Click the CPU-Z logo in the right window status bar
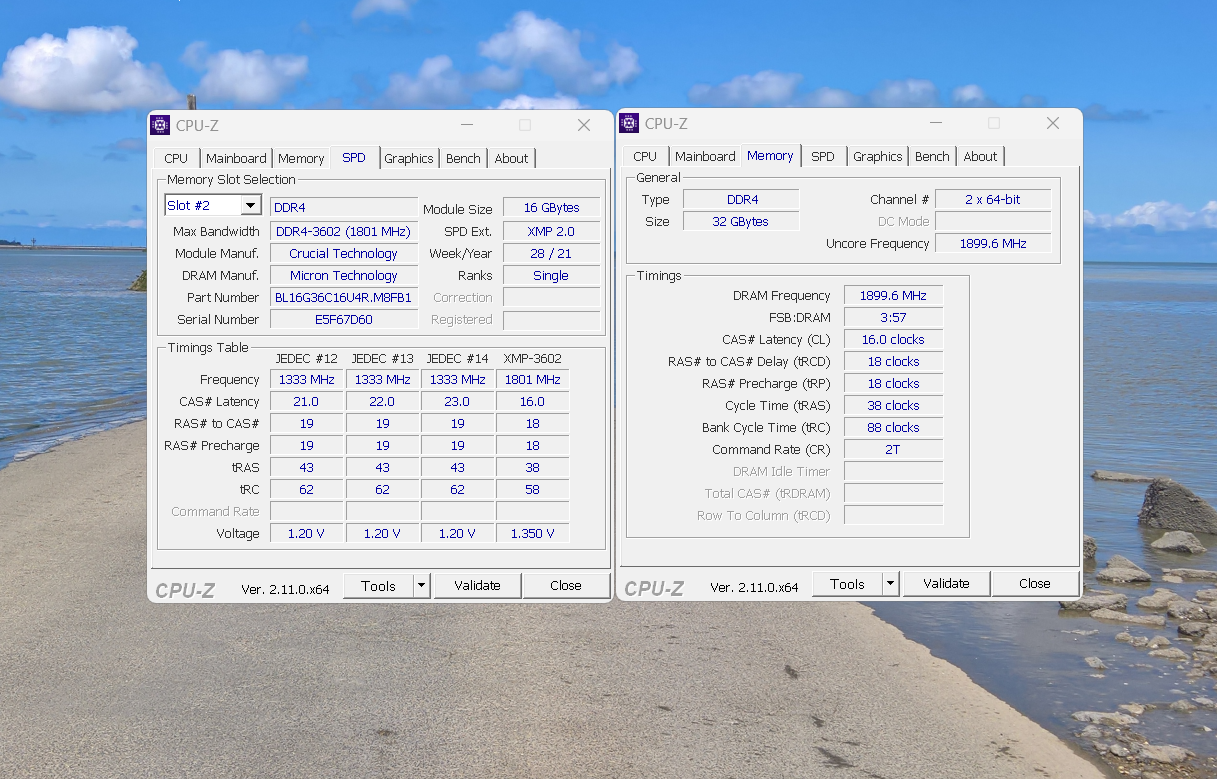The height and width of the screenshot is (779, 1217). point(654,587)
